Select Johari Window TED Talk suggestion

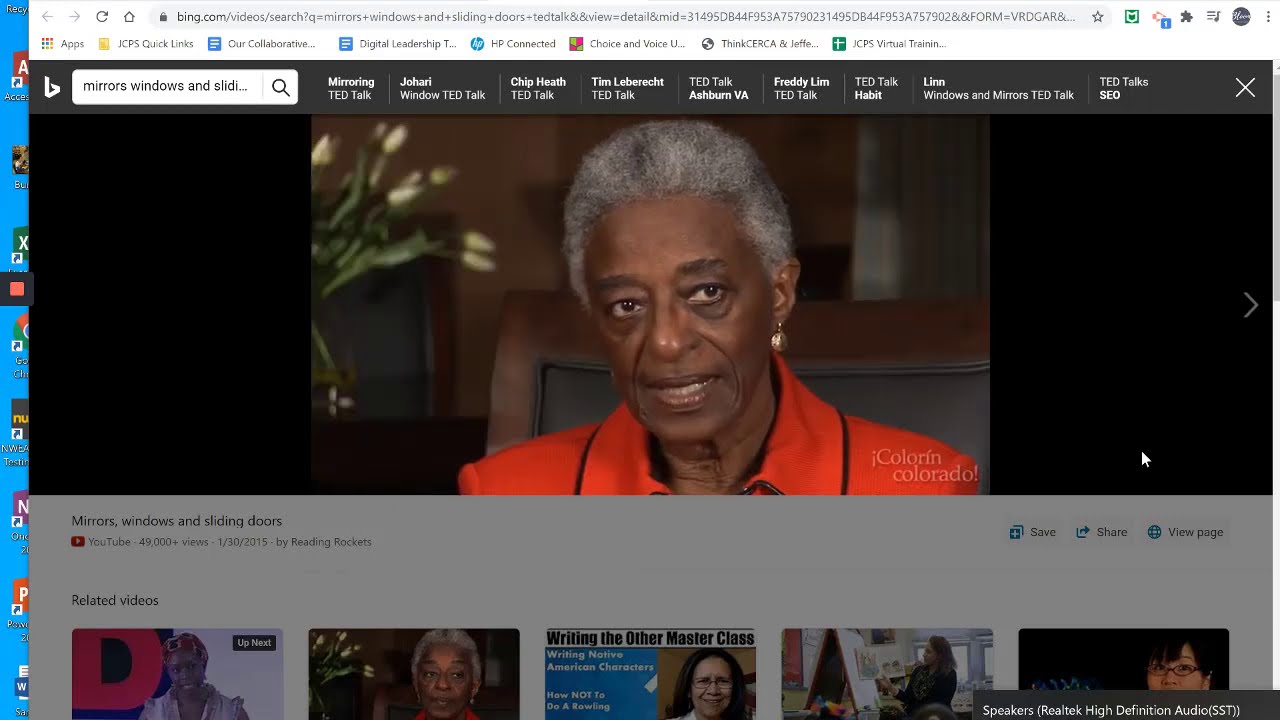442,88
